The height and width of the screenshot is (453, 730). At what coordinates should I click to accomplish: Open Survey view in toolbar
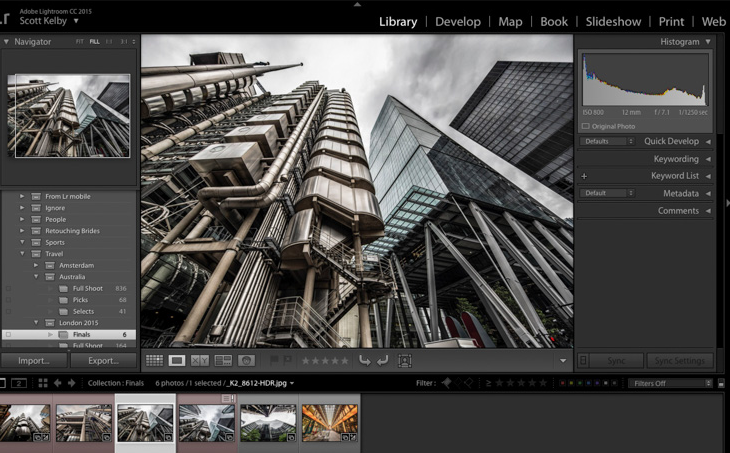(x=223, y=360)
